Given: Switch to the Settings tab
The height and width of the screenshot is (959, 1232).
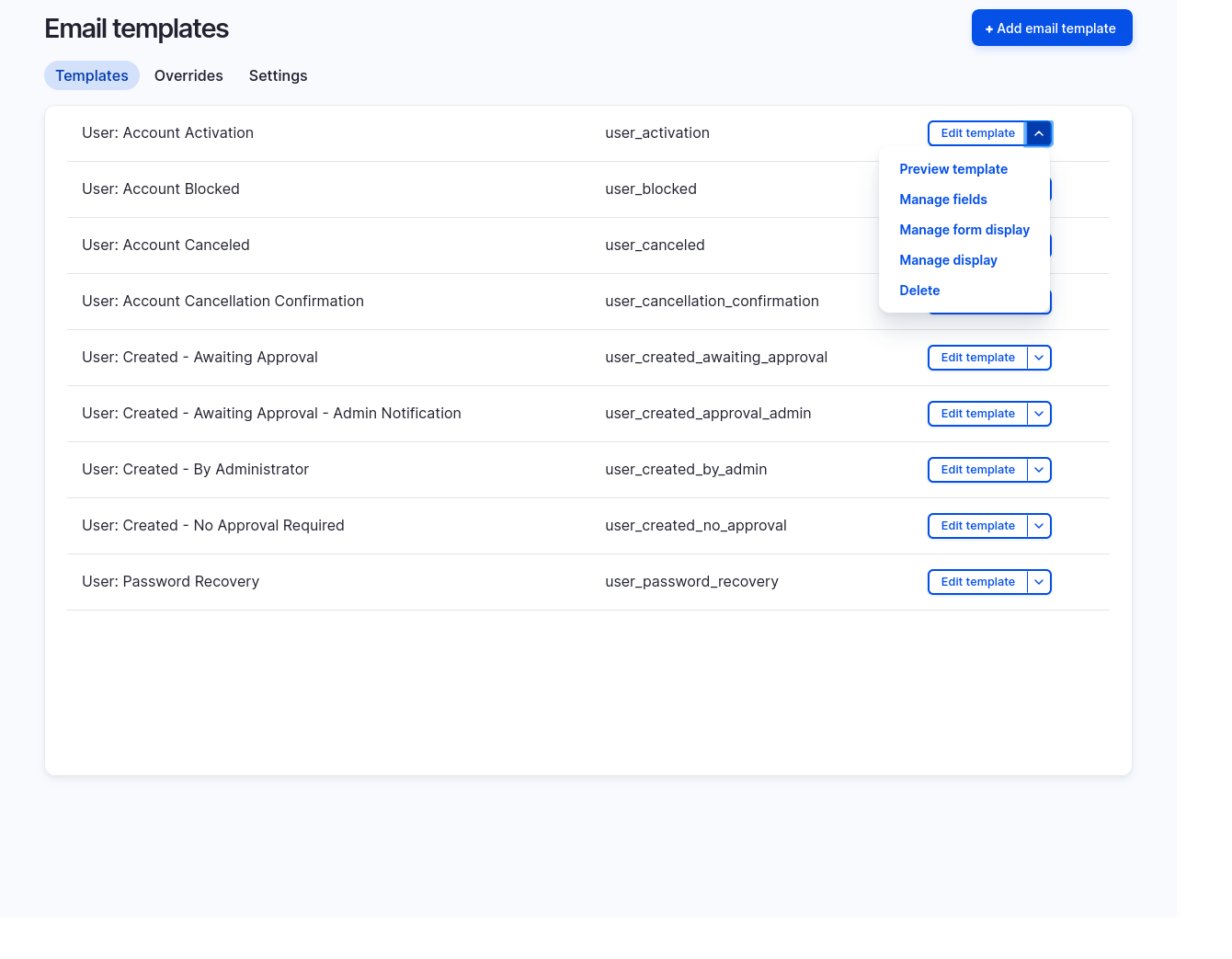Looking at the screenshot, I should 278,75.
